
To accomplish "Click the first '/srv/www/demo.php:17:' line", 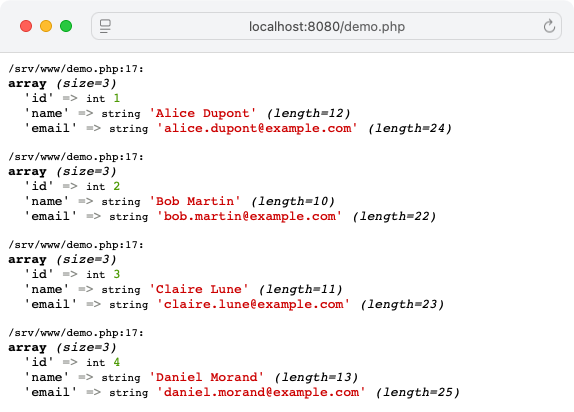I will (x=76, y=69).
